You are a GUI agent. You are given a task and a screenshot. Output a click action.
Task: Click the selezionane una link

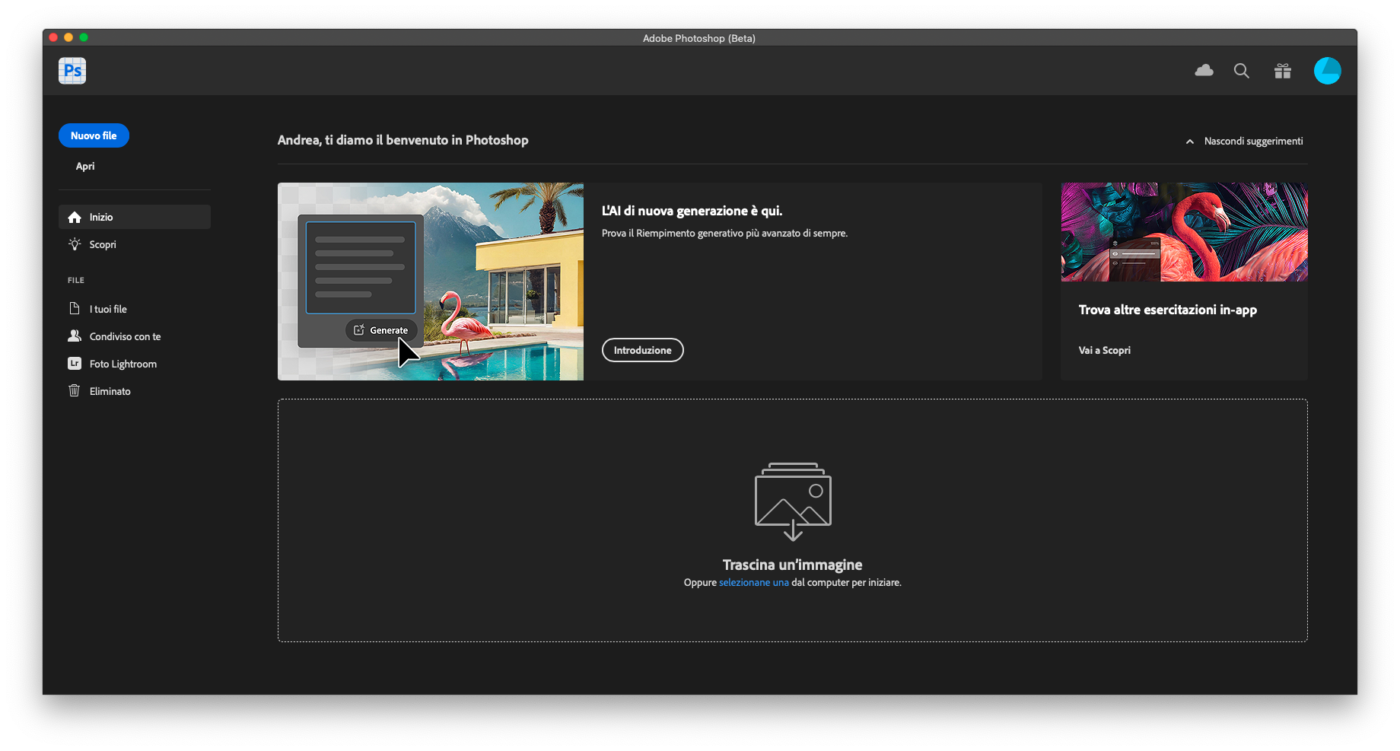click(753, 582)
